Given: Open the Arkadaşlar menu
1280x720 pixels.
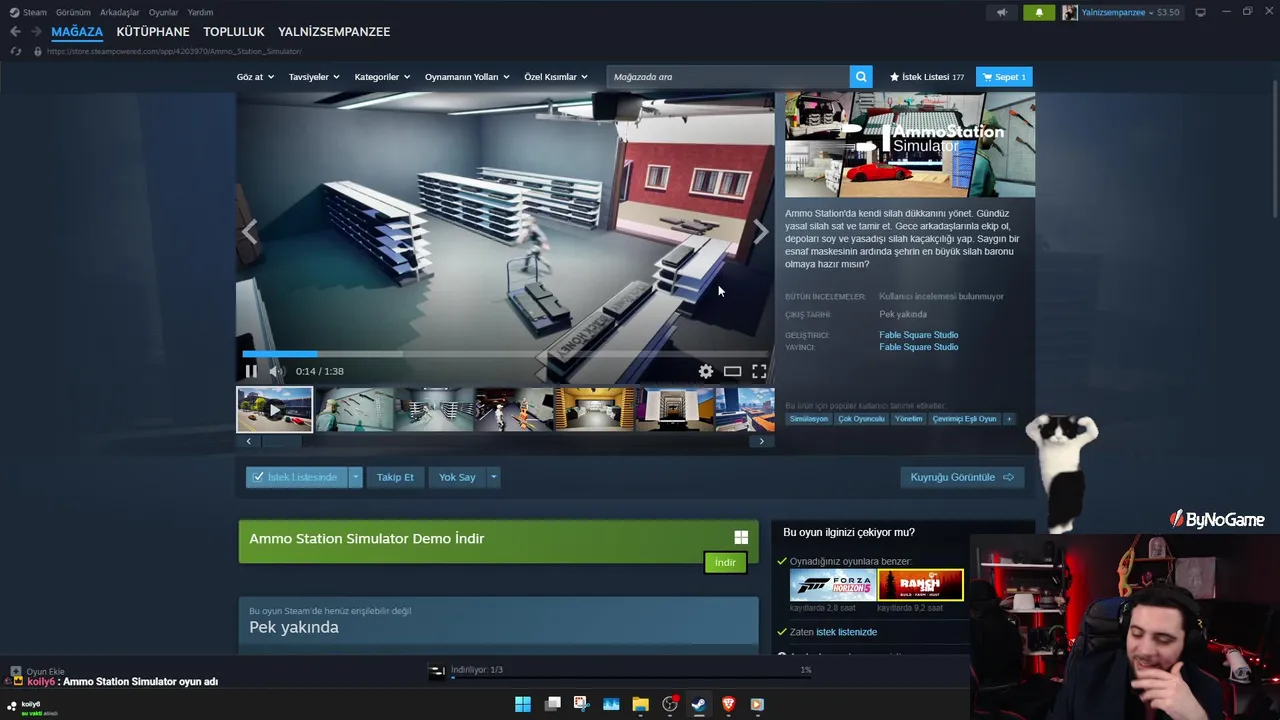Looking at the screenshot, I should coord(120,12).
